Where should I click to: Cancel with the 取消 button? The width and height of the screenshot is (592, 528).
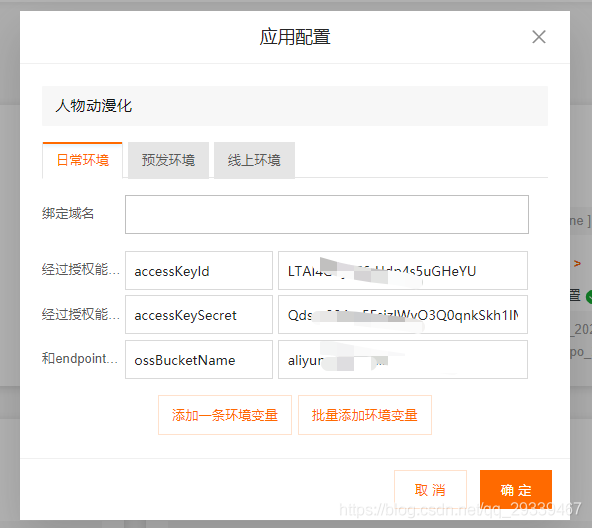click(430, 490)
